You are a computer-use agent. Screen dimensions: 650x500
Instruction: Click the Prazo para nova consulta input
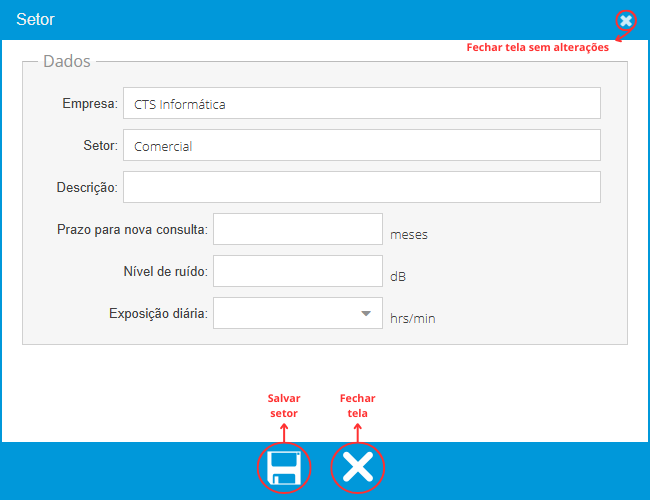pos(298,229)
